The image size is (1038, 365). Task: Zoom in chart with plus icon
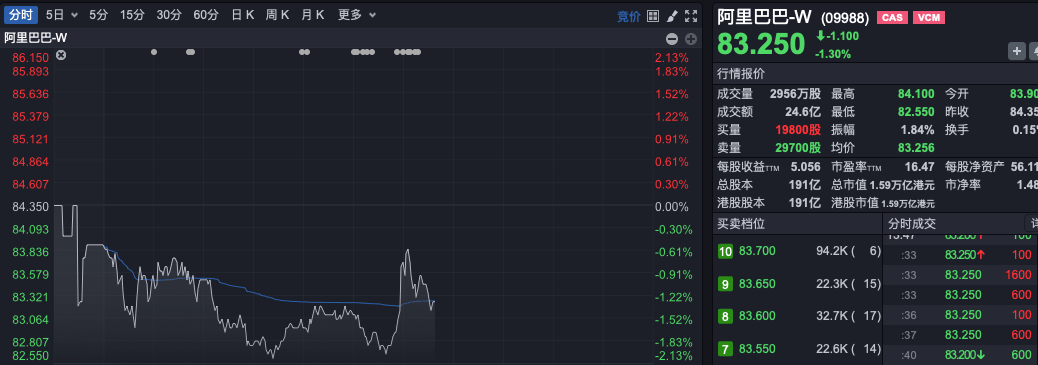690,39
